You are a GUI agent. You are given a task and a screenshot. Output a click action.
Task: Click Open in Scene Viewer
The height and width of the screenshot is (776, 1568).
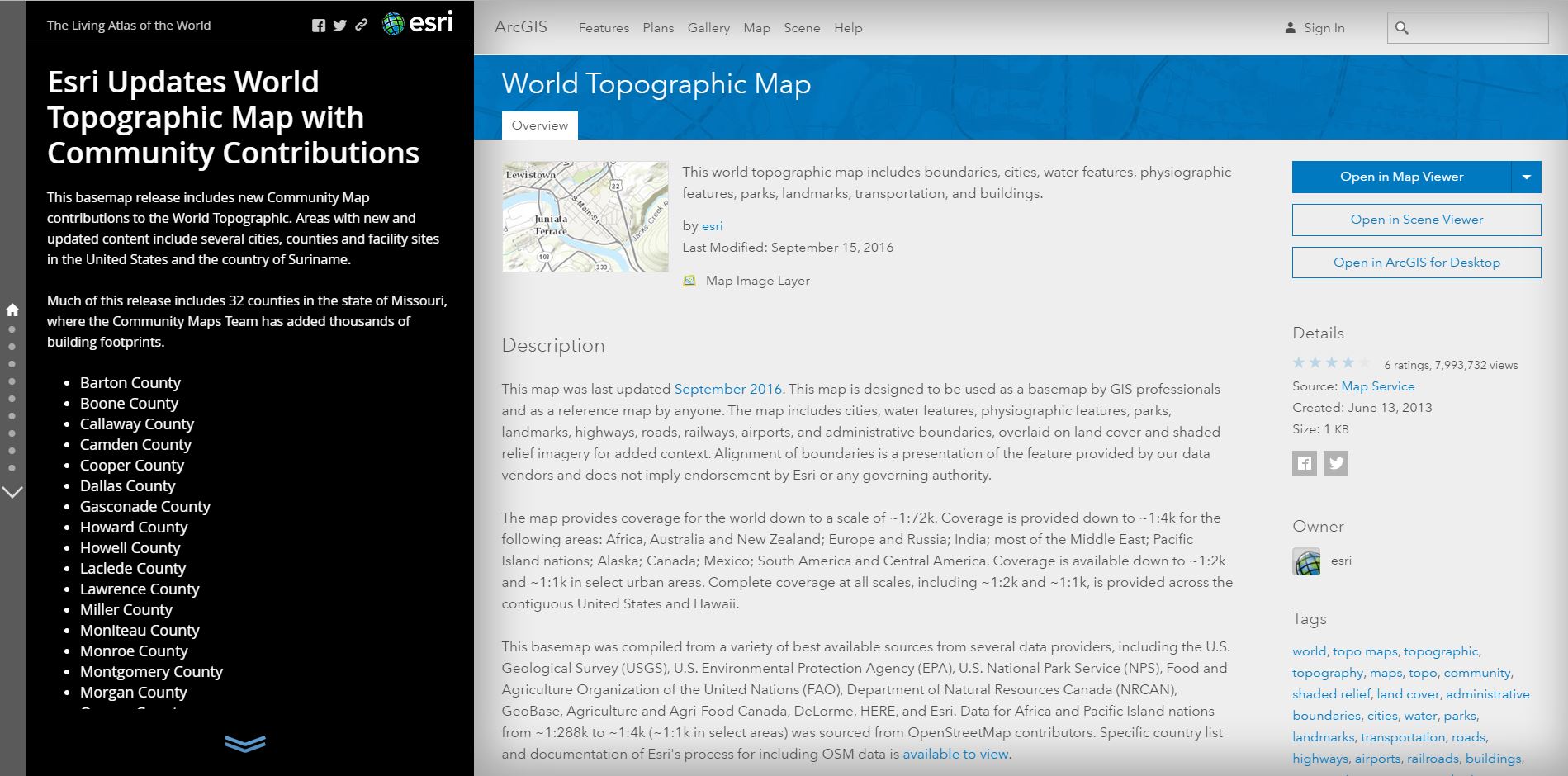(x=1416, y=220)
